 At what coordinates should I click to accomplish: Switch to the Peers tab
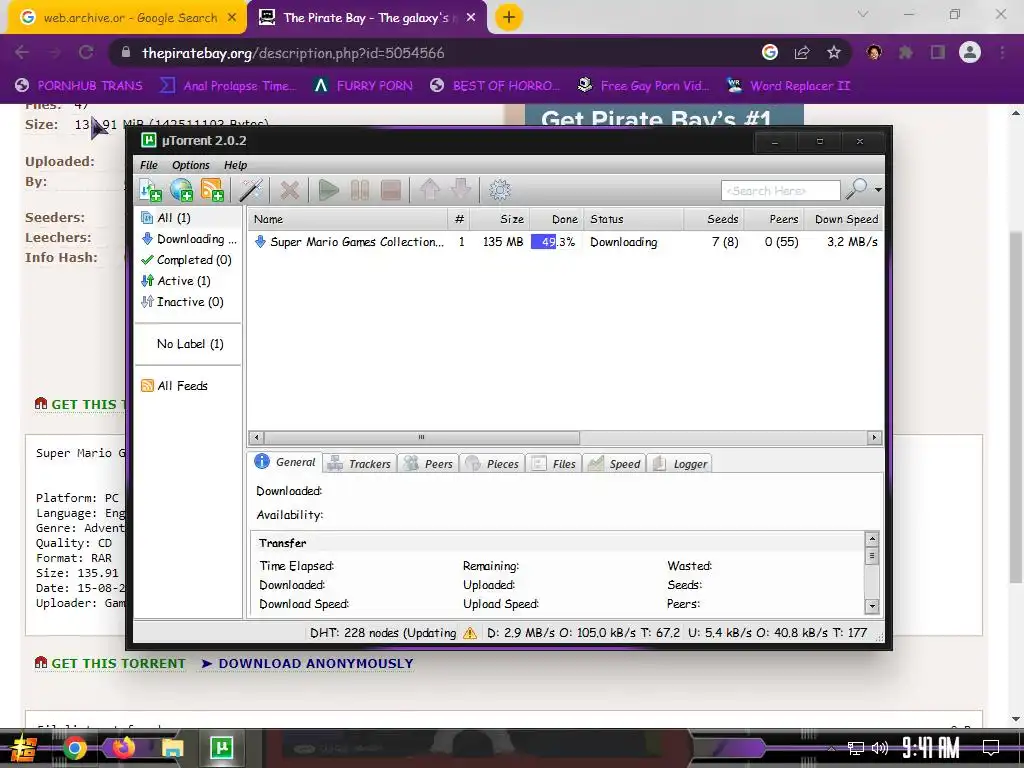[x=428, y=464]
